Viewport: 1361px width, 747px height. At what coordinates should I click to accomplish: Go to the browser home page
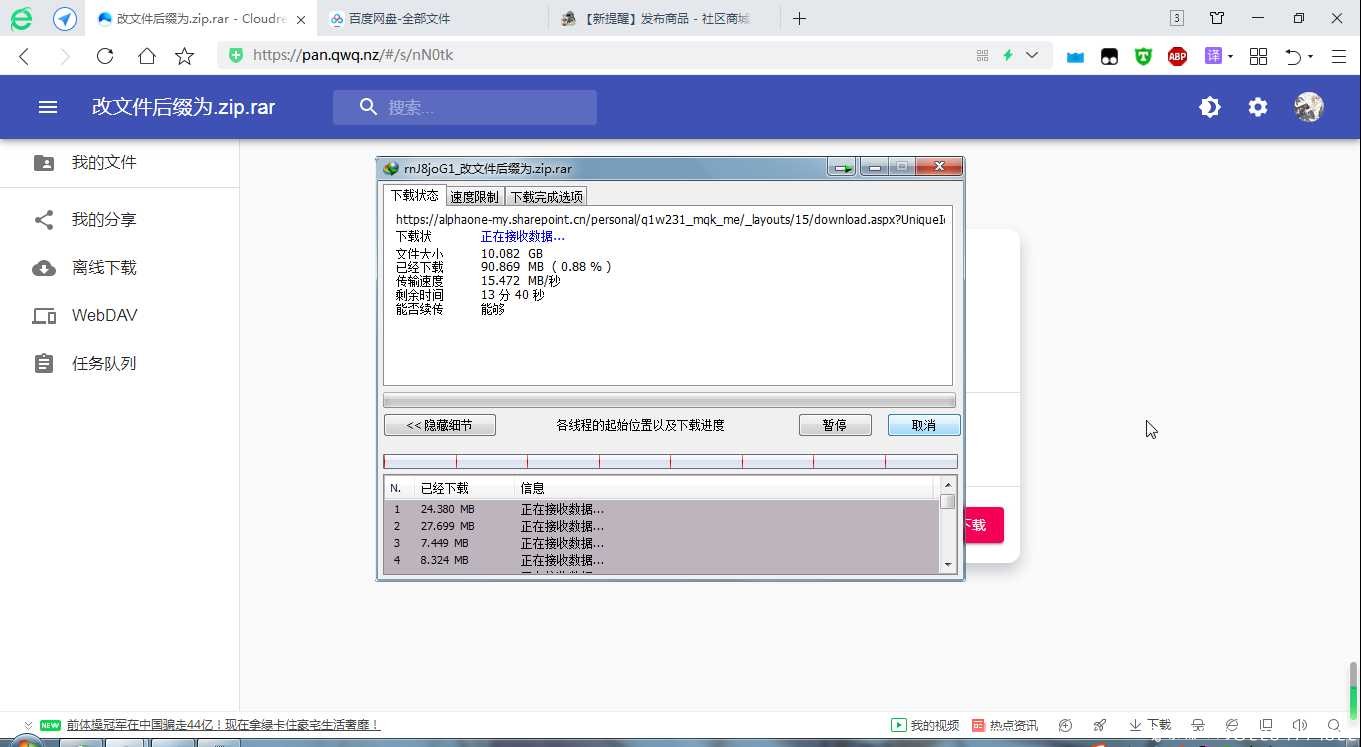(x=146, y=56)
